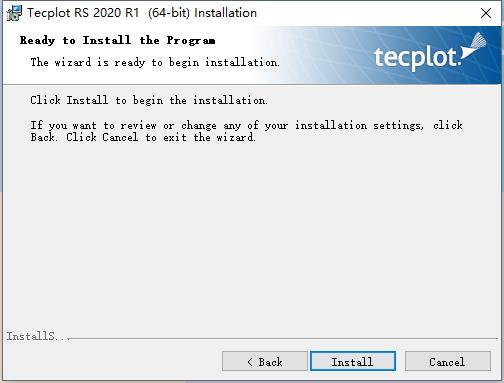Click 'The wizard is ready' subtitle text
The height and width of the screenshot is (383, 504).
155,62
